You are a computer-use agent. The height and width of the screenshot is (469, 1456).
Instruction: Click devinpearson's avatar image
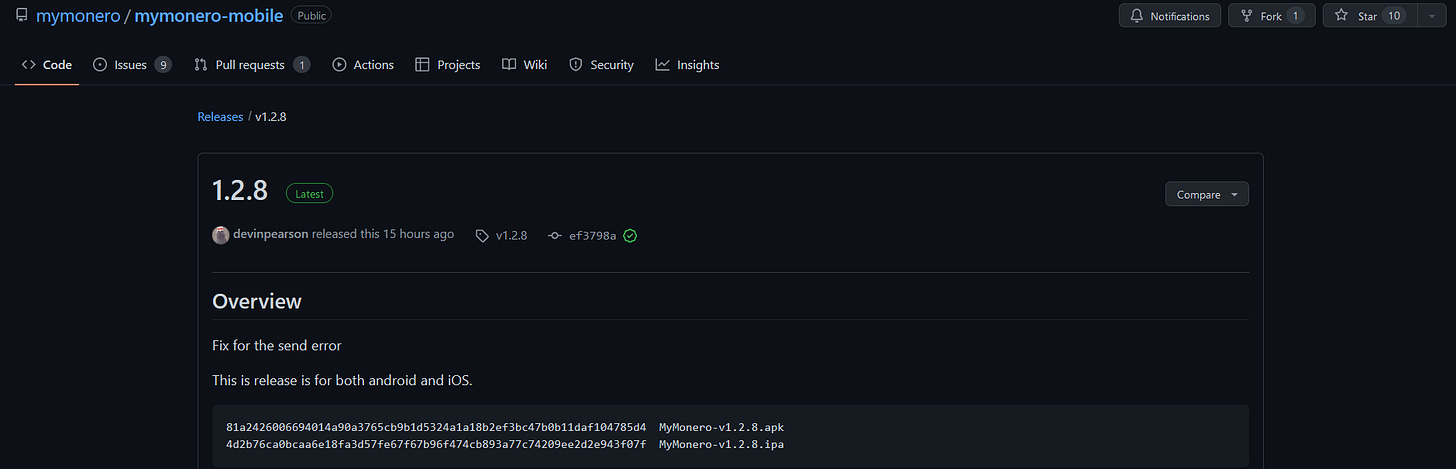(221, 235)
